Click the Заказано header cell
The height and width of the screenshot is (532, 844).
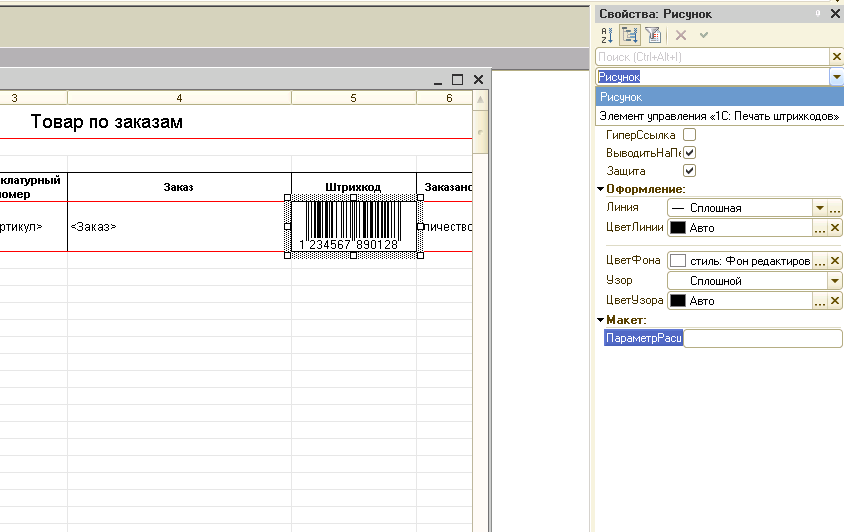(445, 187)
